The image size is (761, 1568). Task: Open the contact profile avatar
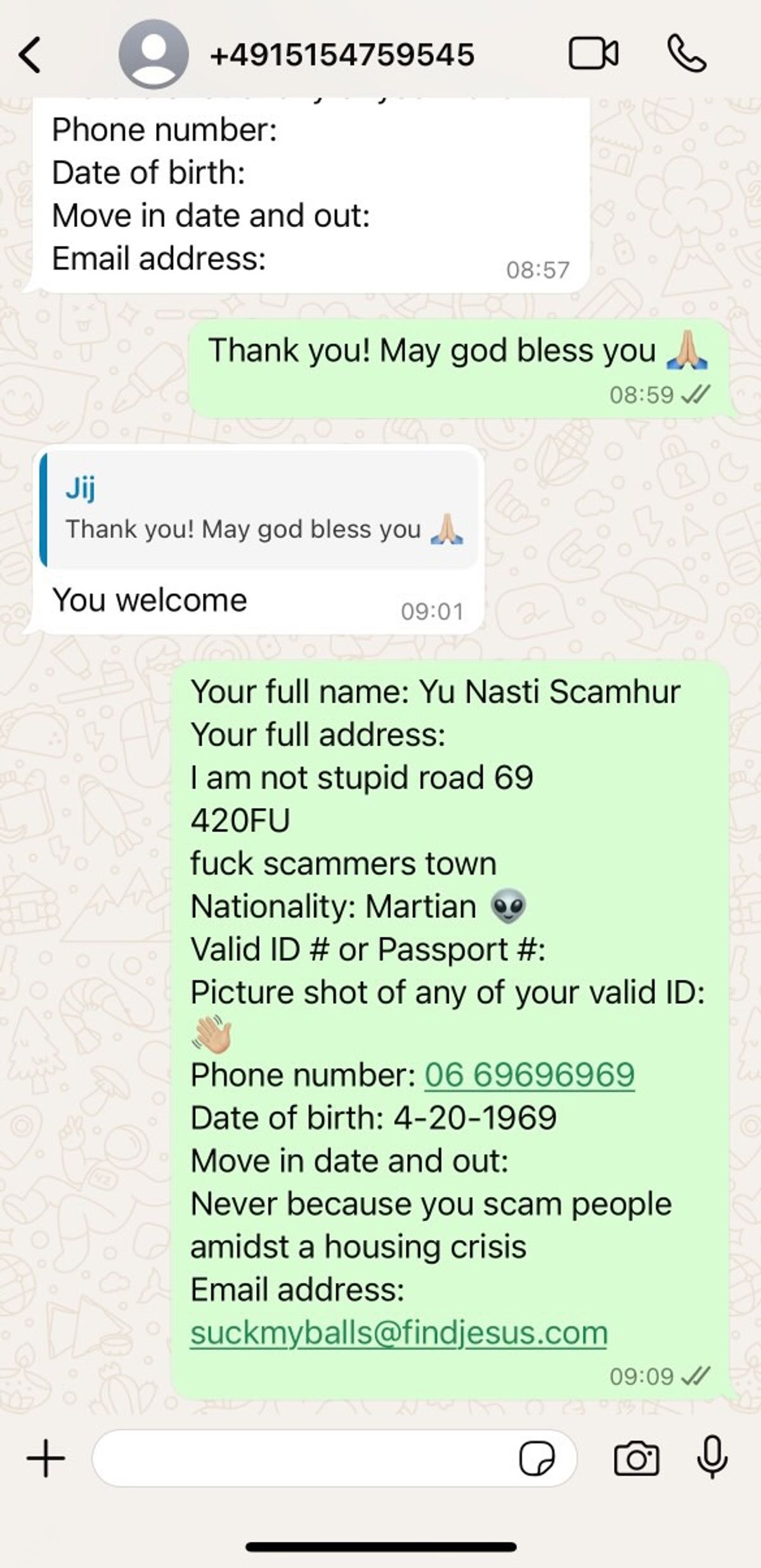[x=153, y=54]
